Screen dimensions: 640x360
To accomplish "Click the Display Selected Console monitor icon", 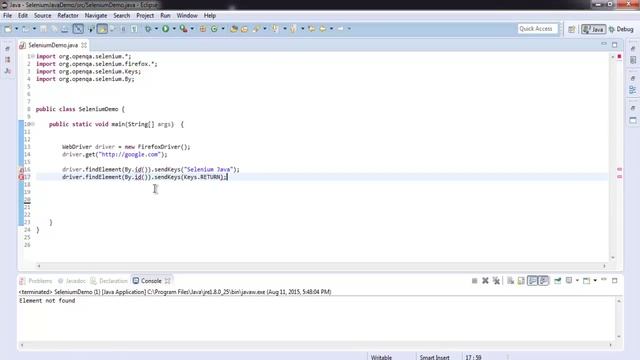I will point(569,280).
